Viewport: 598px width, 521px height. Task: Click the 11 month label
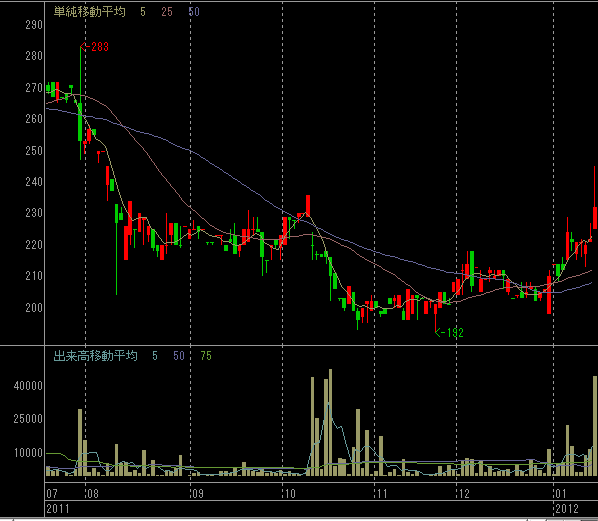click(382, 494)
